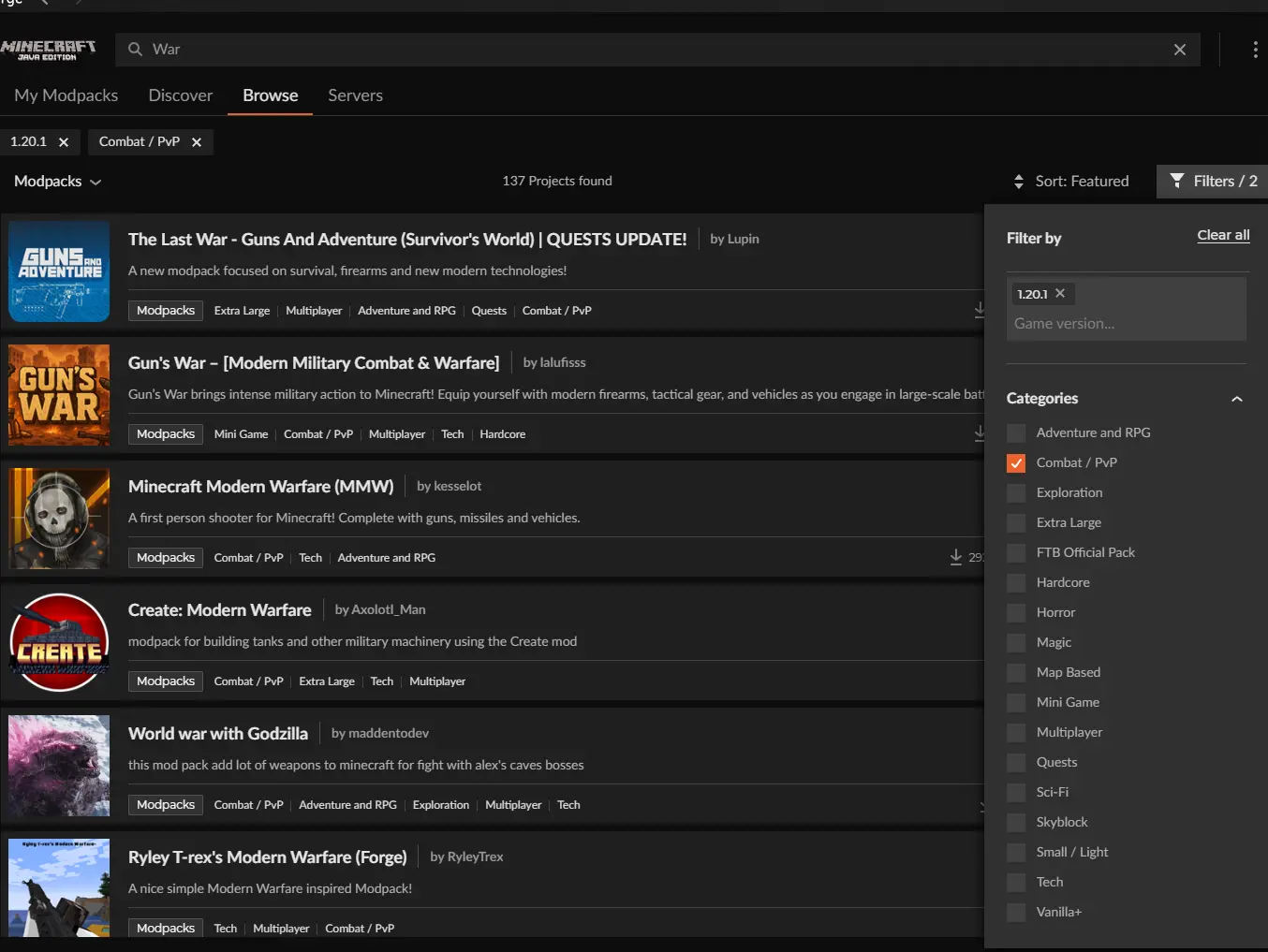Toggle the Filters / 2 panel
Image resolution: width=1268 pixels, height=952 pixels.
click(x=1213, y=182)
